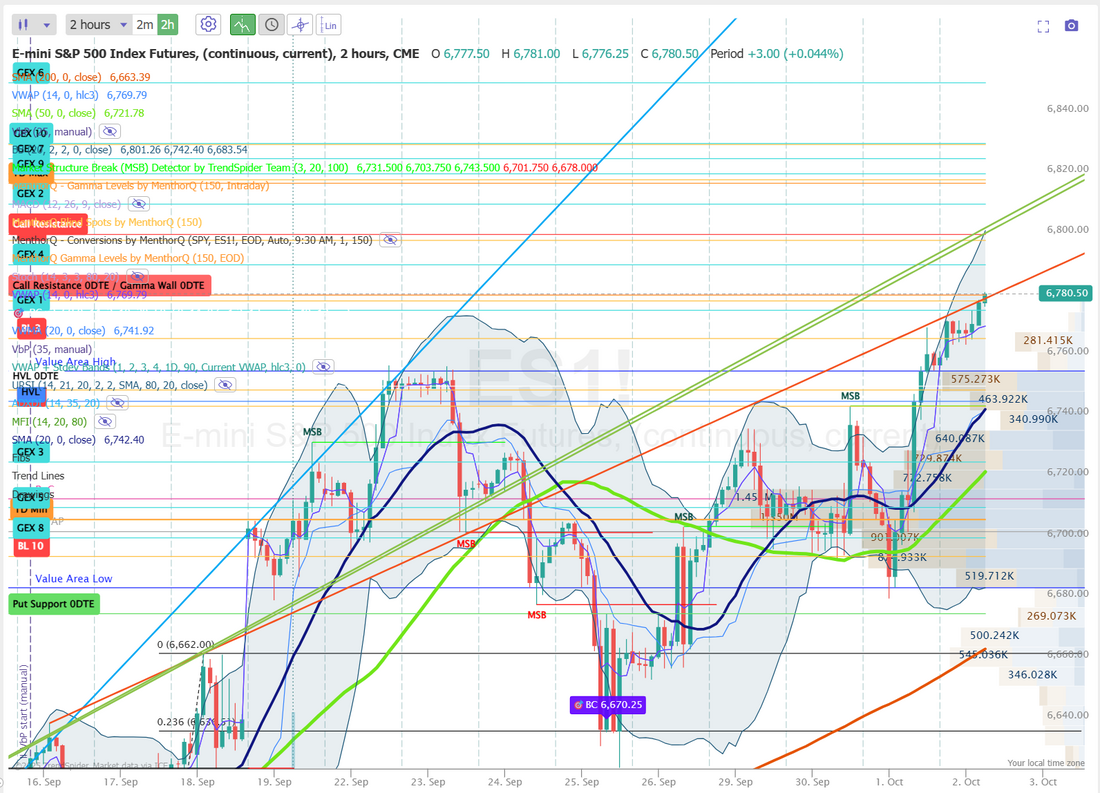1100x793 pixels.
Task: Toggle visibility eye for URSI indicator
Action: coord(226,385)
